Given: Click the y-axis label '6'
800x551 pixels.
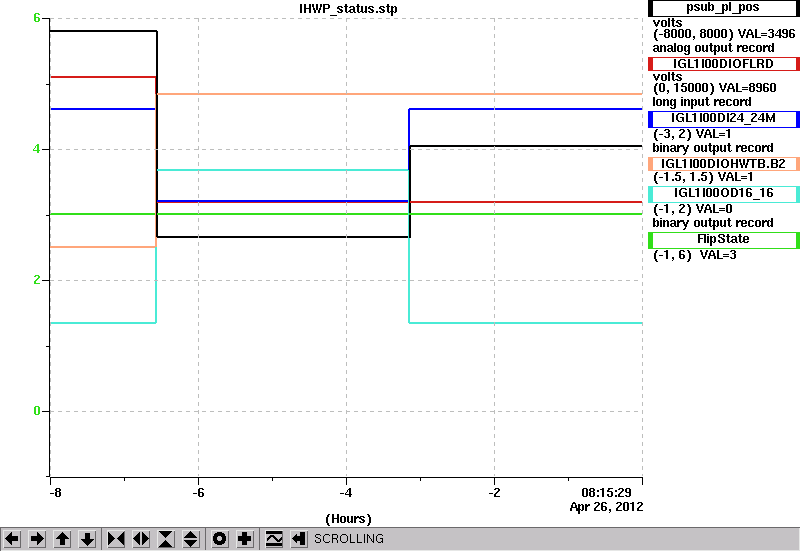Looking at the screenshot, I should (37, 18).
